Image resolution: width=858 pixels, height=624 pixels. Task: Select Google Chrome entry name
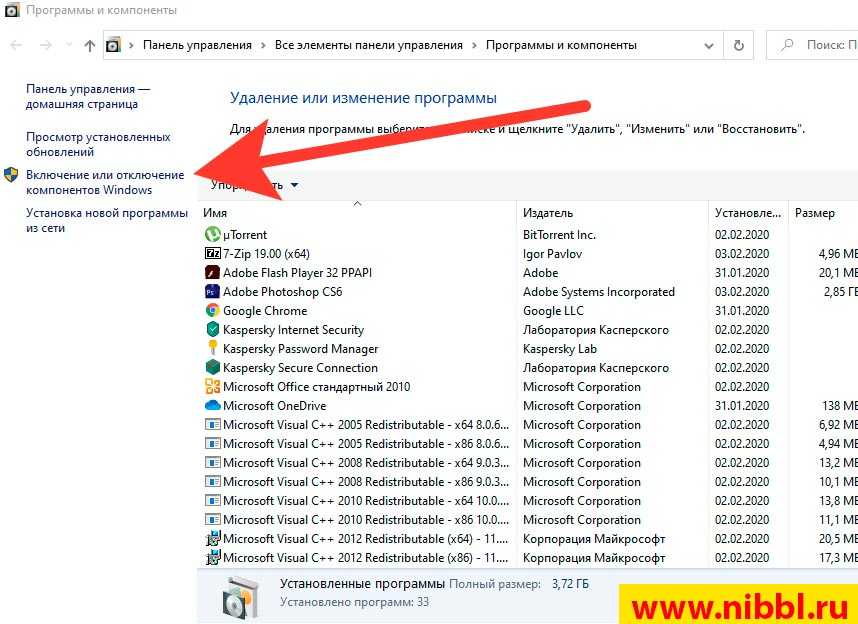[265, 311]
